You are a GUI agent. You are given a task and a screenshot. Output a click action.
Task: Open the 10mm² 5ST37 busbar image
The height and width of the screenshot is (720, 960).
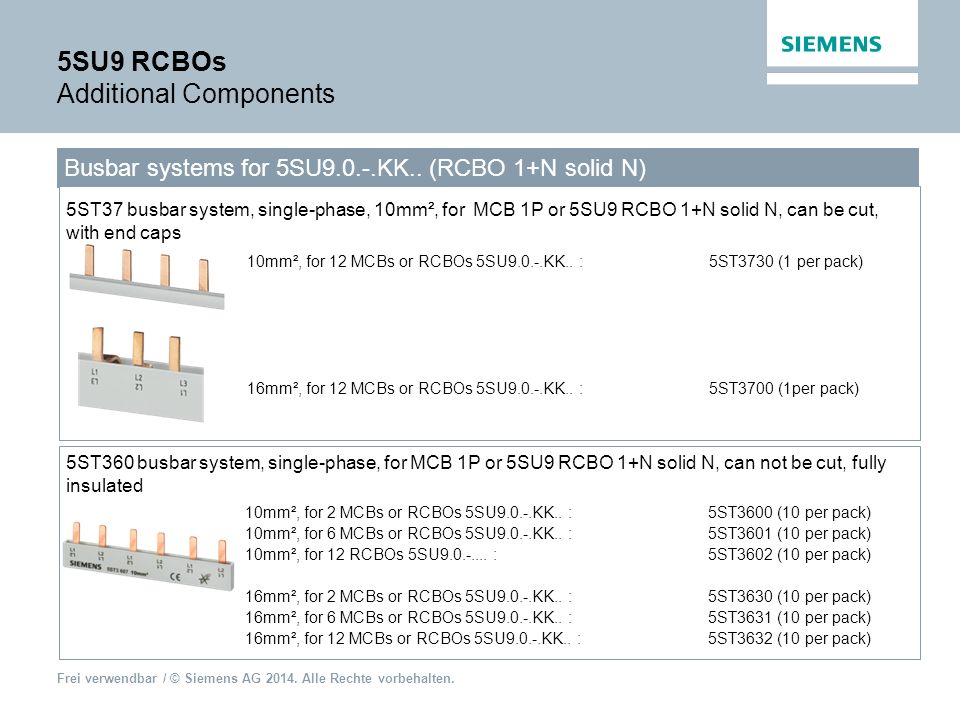(x=147, y=276)
